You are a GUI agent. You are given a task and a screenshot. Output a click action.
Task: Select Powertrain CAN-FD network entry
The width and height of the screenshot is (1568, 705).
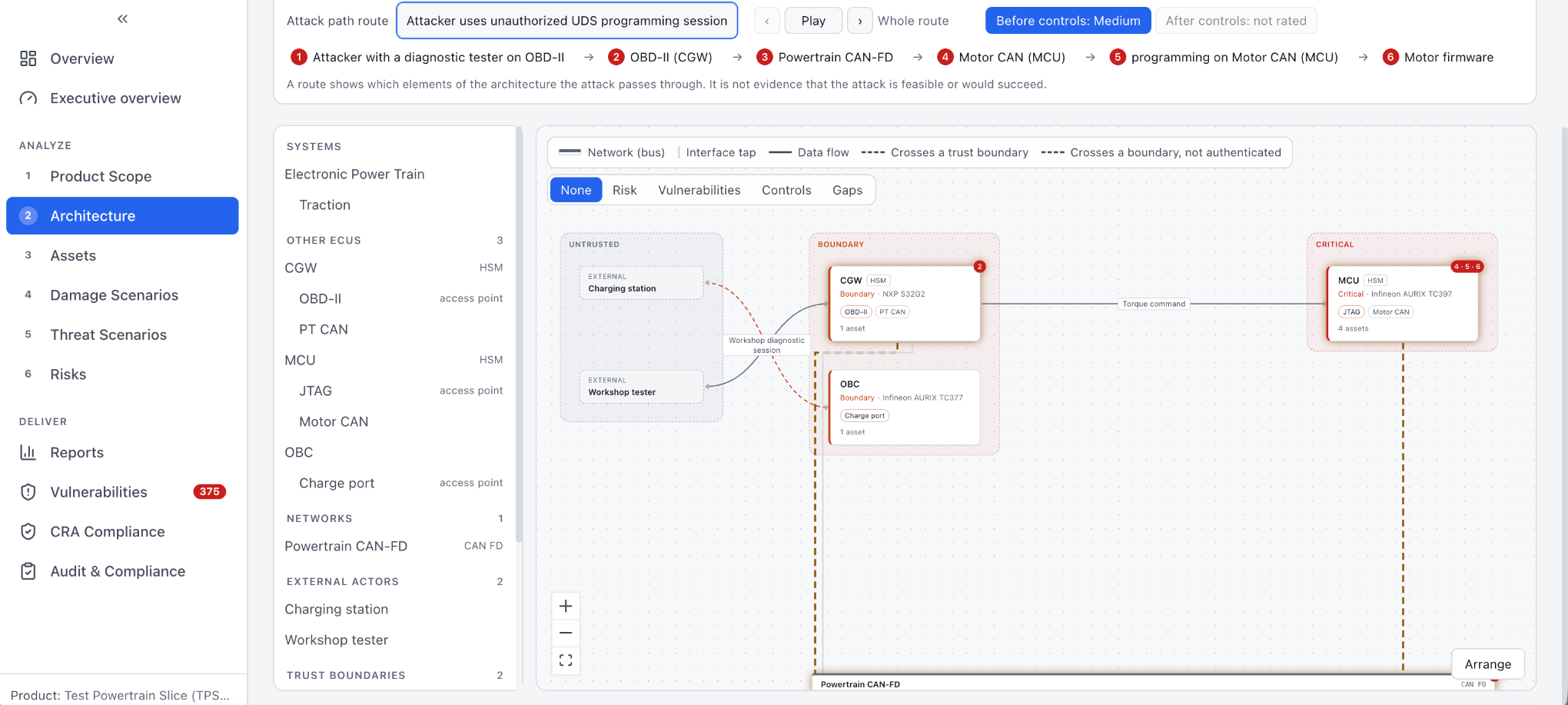[x=394, y=547]
